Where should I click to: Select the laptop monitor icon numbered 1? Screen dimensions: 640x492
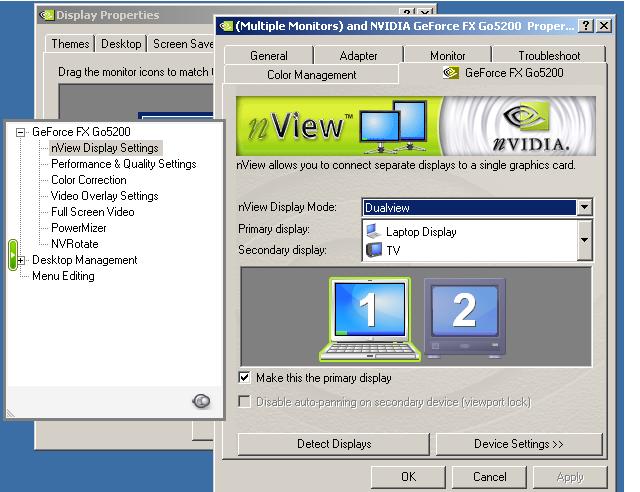point(369,319)
